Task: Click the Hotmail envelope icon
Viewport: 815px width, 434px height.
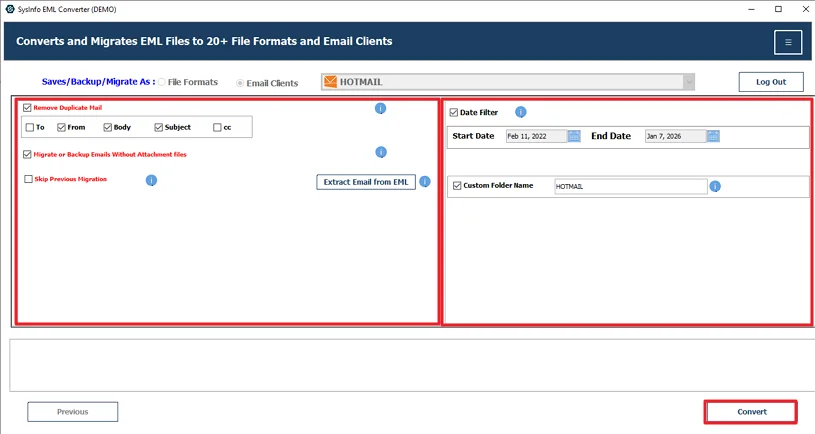Action: tap(330, 82)
